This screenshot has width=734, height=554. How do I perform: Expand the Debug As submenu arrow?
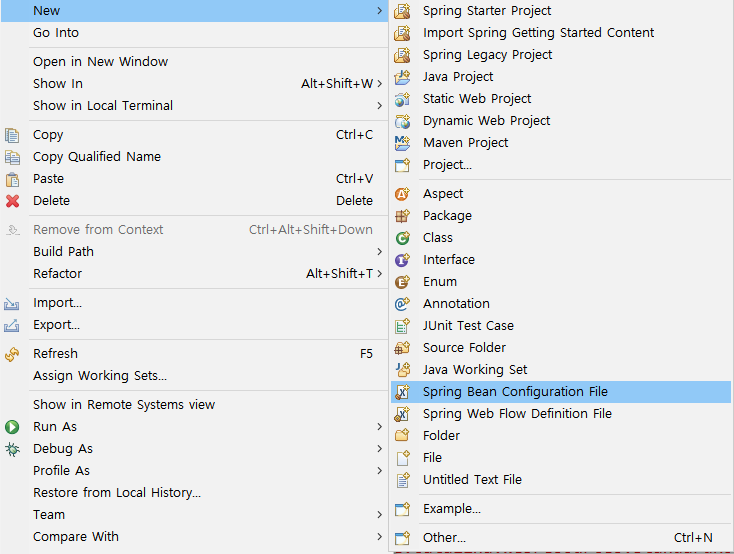click(x=380, y=449)
